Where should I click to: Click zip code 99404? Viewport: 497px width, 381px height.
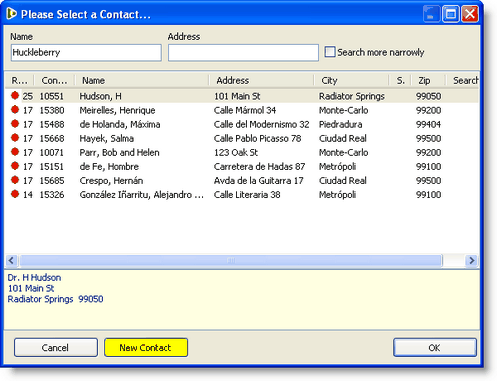(428, 124)
